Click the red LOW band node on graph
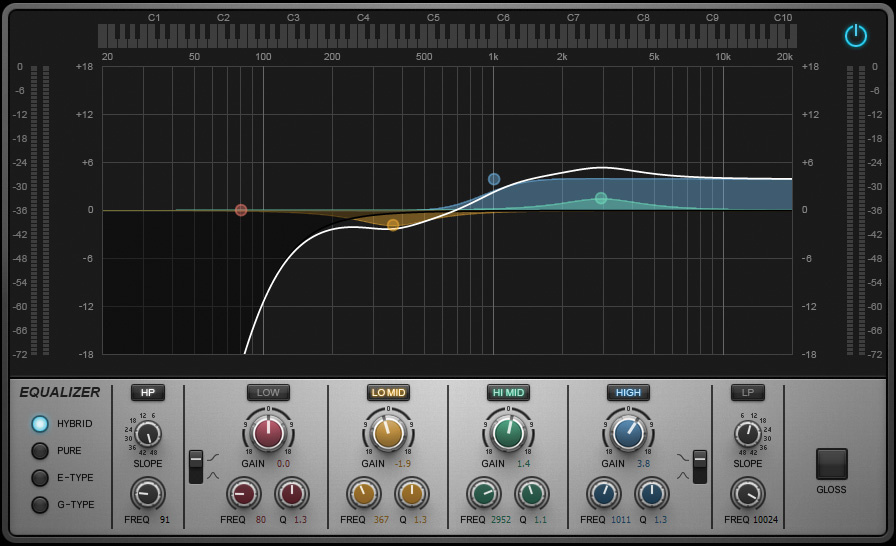The image size is (896, 546). tap(241, 210)
